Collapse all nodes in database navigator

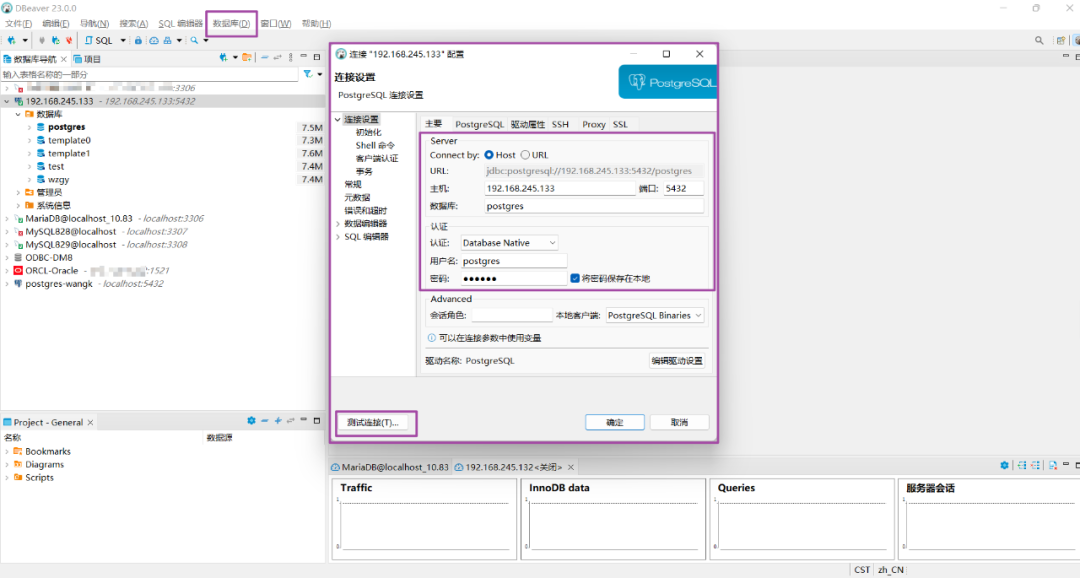point(264,58)
